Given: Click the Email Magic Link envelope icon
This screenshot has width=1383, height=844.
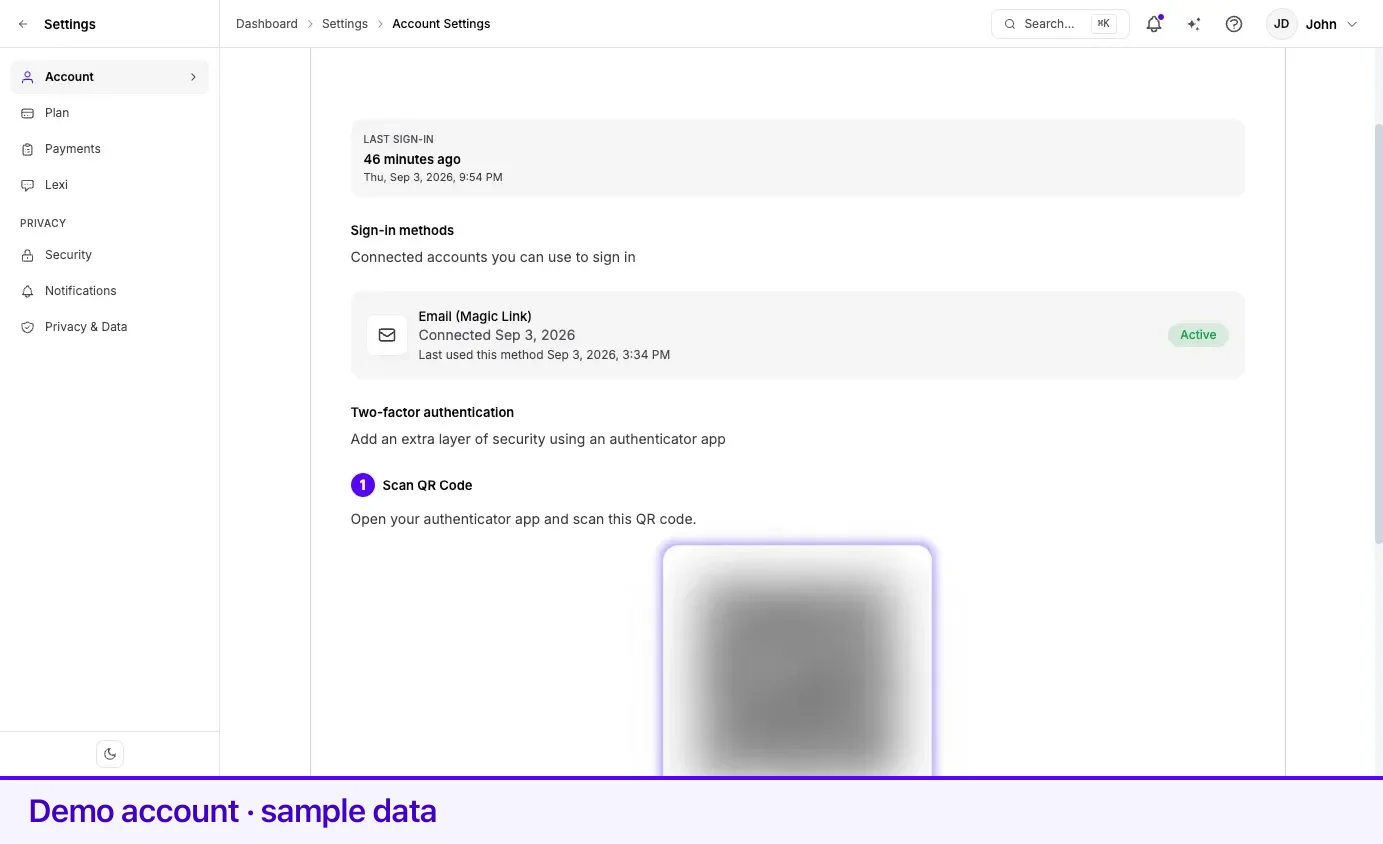Looking at the screenshot, I should pos(387,335).
